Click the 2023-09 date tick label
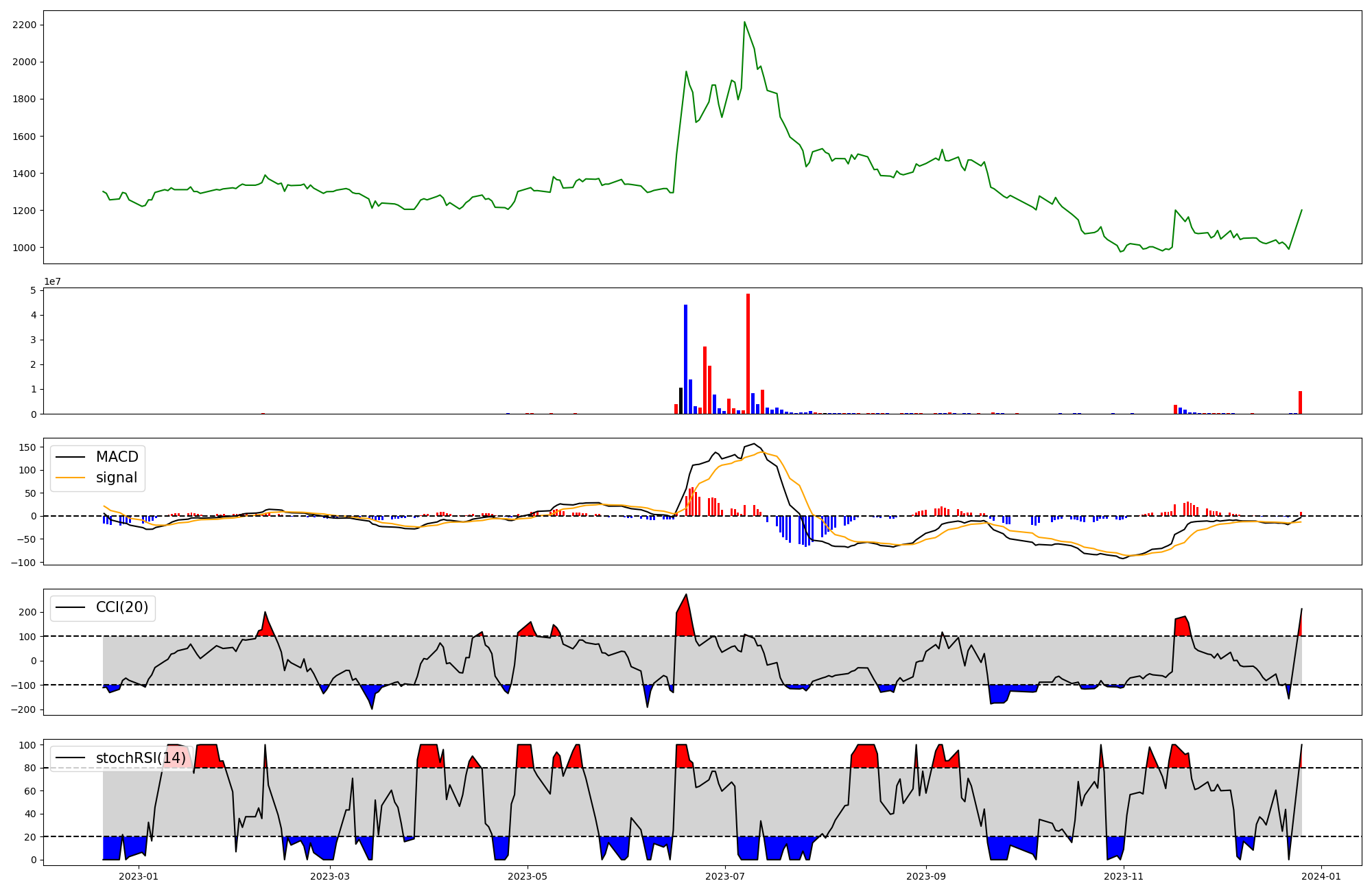 pyautogui.click(x=926, y=876)
